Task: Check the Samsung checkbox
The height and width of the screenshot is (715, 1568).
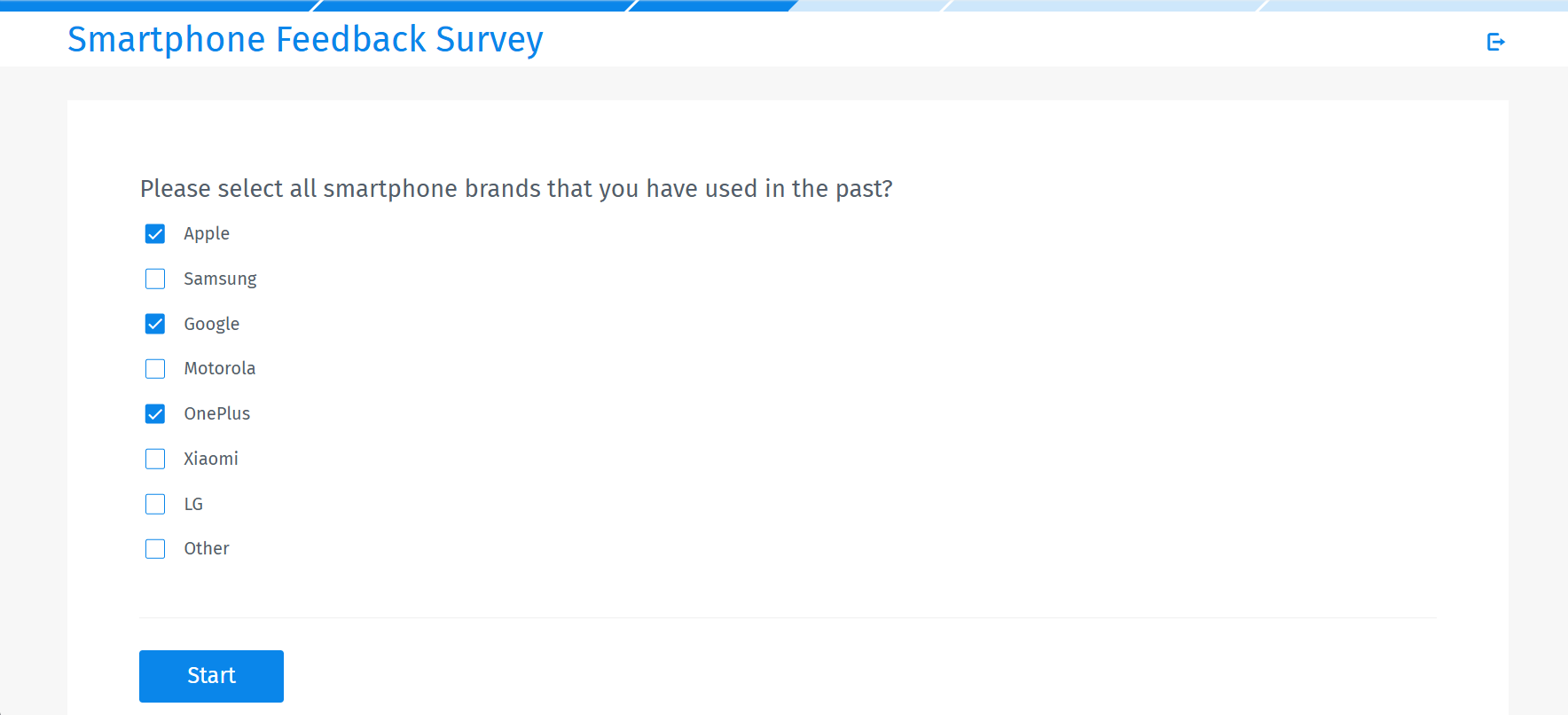Action: point(155,279)
